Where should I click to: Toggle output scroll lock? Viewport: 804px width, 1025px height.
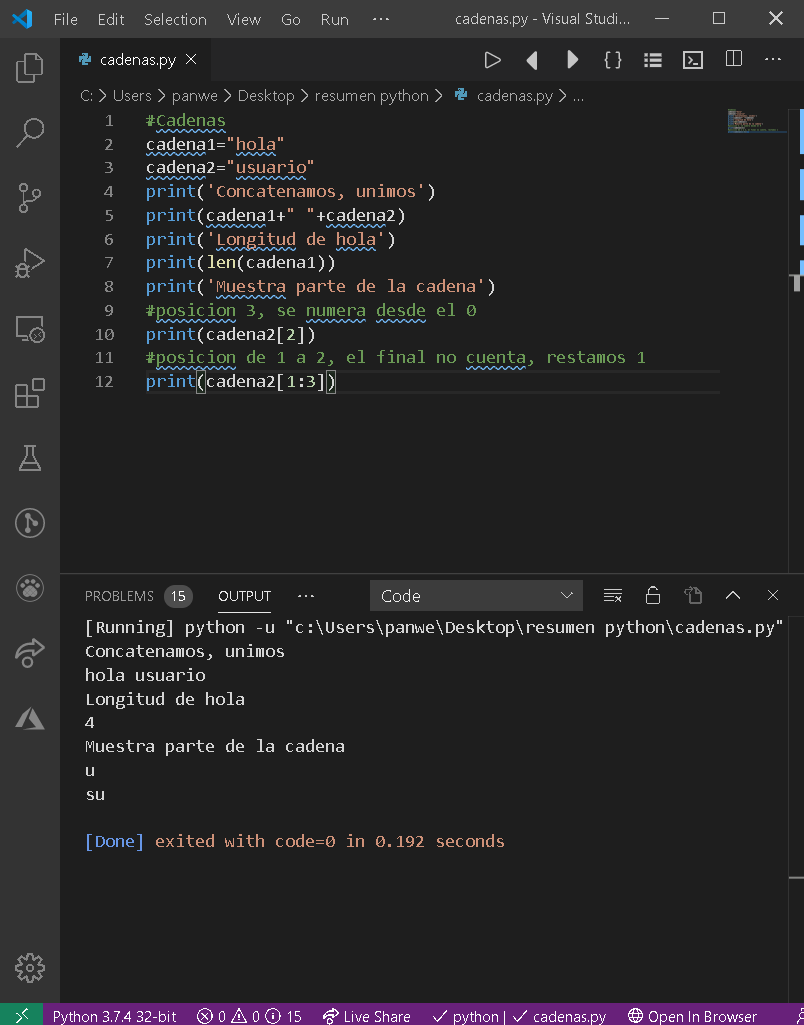click(652, 596)
